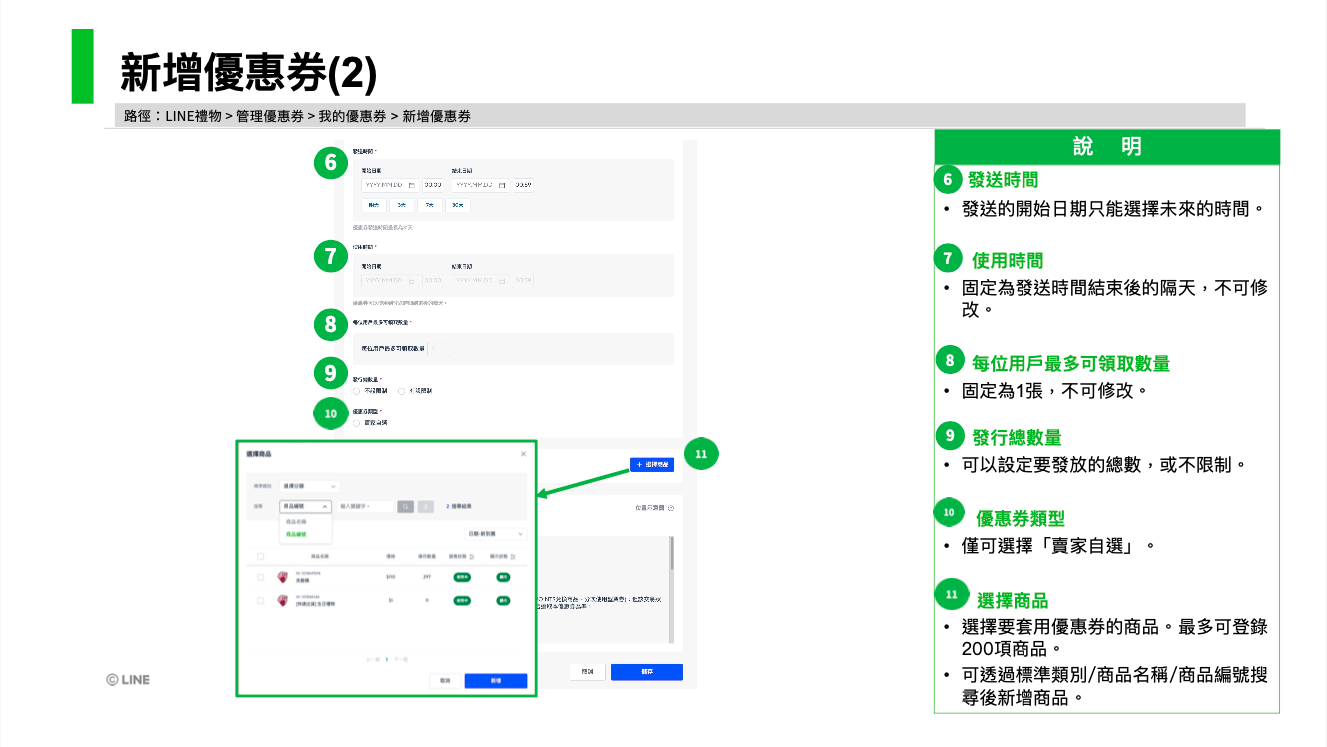Collapse the 商品編號 search-type dropdown

[x=305, y=506]
